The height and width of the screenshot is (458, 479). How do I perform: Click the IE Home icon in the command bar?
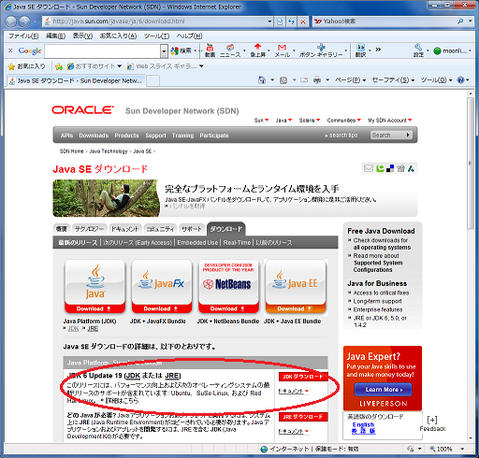(x=262, y=80)
